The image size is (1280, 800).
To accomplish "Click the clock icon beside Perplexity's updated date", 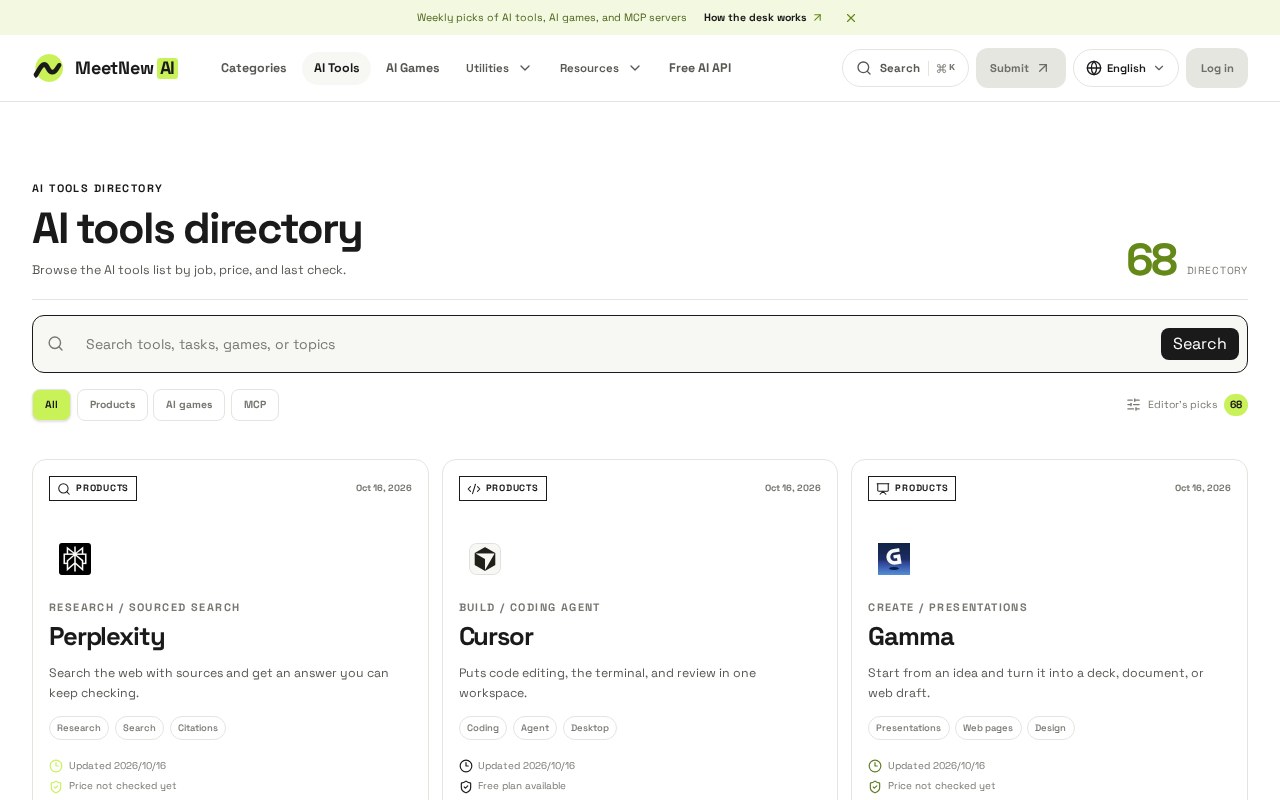I will point(56,766).
